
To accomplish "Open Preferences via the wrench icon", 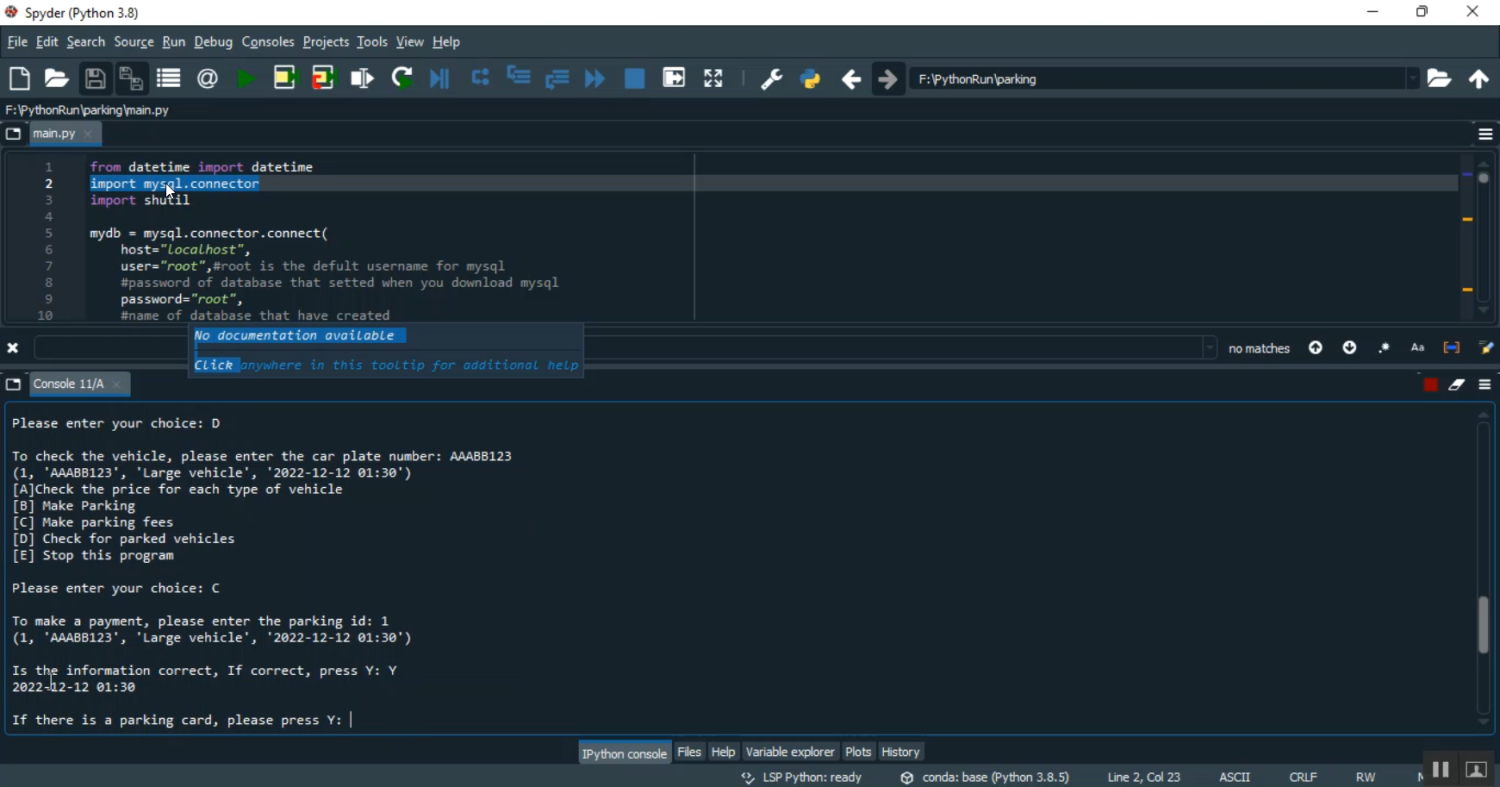I will pos(771,79).
